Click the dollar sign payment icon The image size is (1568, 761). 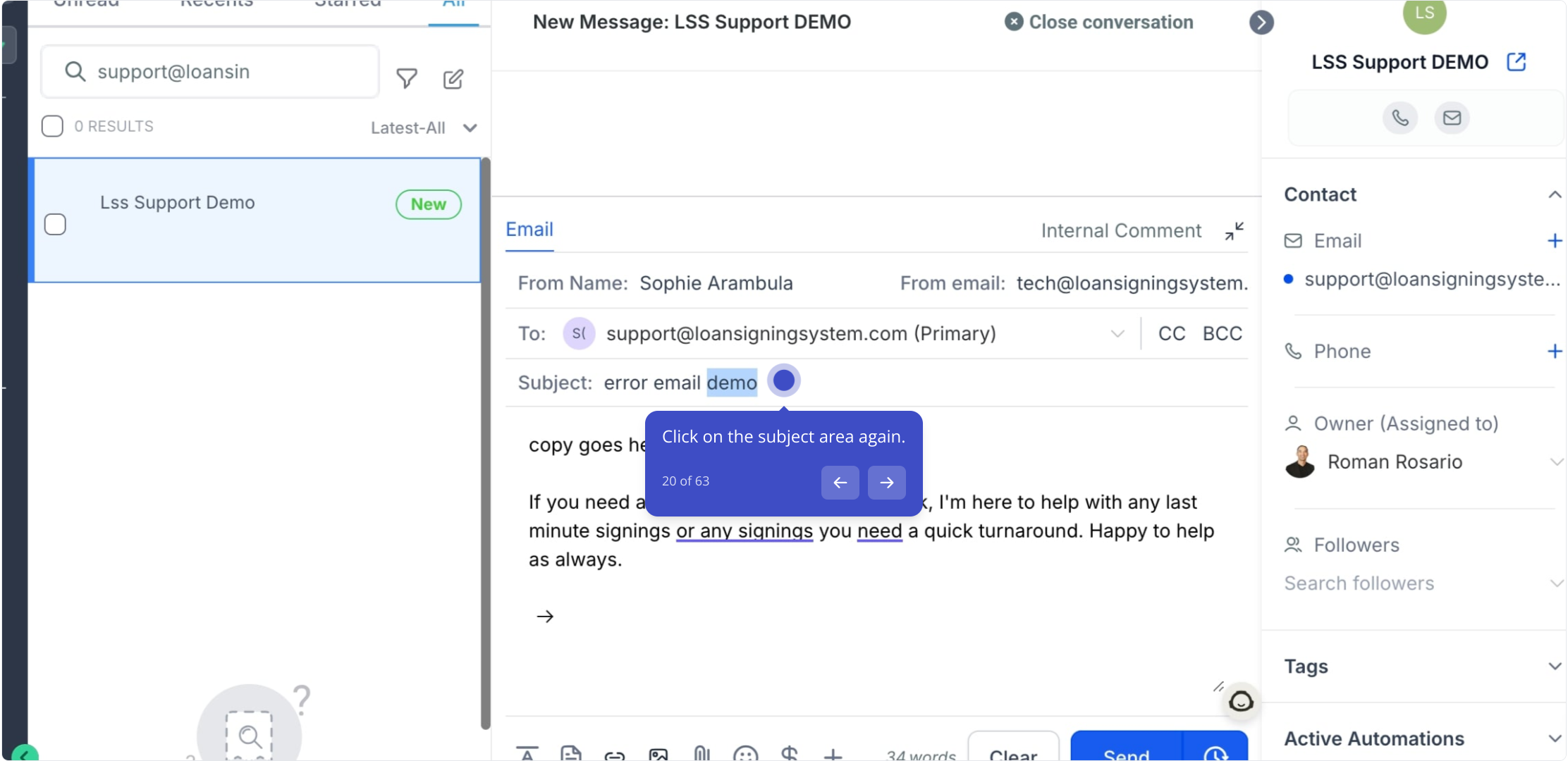pos(790,753)
